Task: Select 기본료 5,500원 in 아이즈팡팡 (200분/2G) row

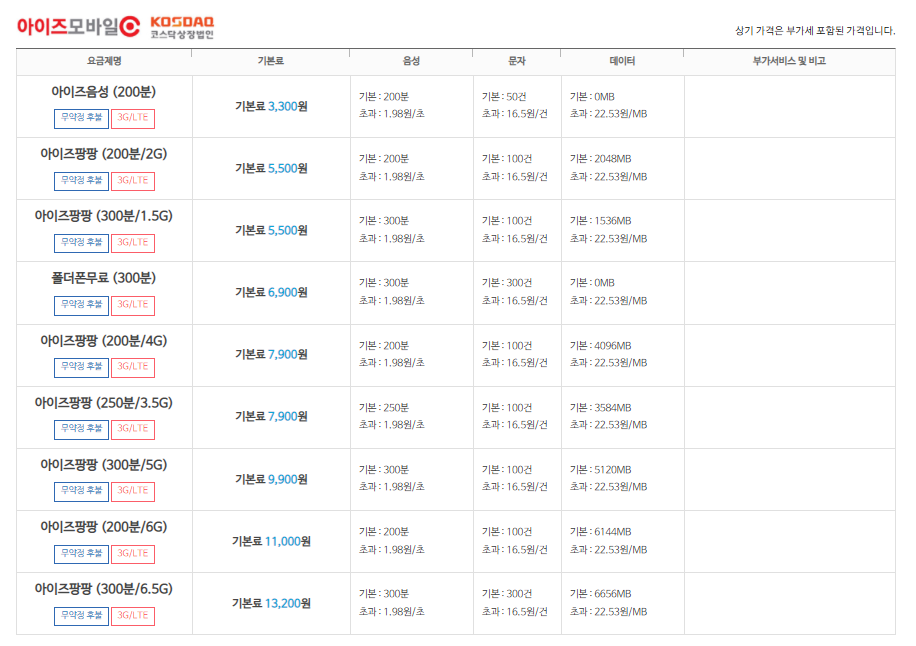Action: [271, 168]
